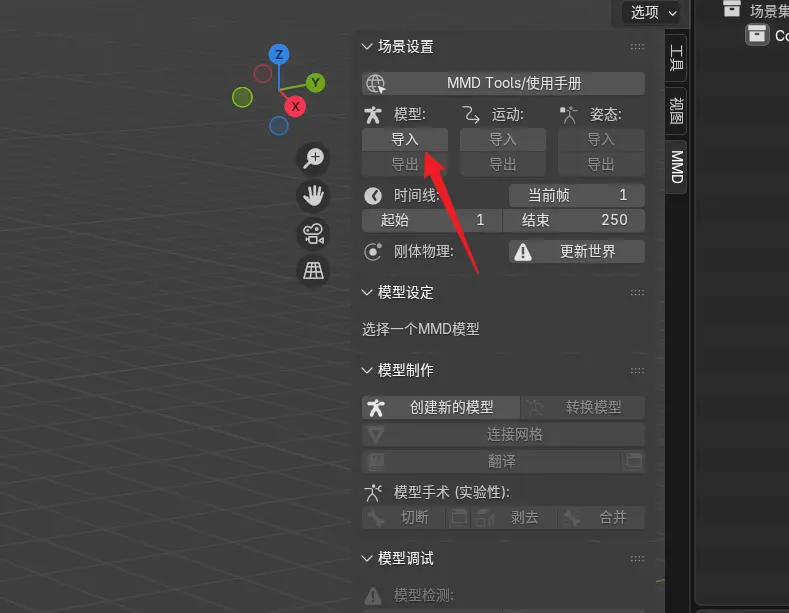Screen dimensions: 789x613
Task: Click 剥去 model surgery button
Action: click(514, 517)
